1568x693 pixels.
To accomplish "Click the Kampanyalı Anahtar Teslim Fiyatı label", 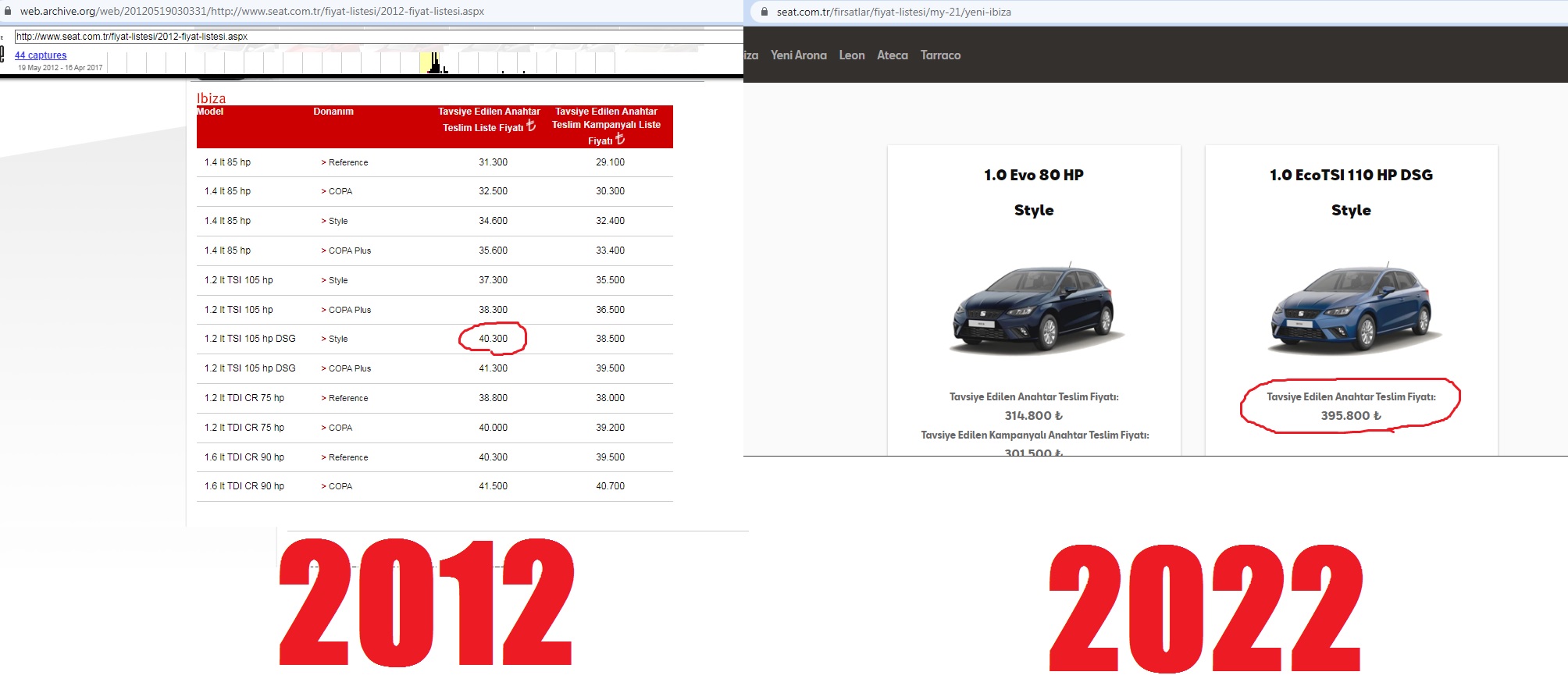I will (x=1035, y=435).
